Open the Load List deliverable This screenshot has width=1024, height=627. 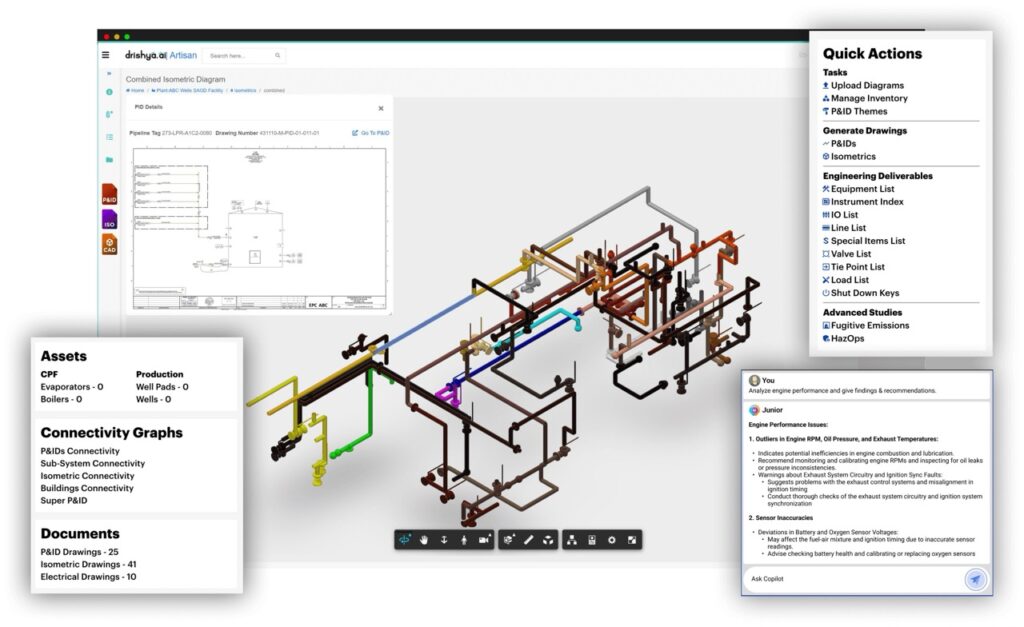pyautogui.click(x=846, y=280)
